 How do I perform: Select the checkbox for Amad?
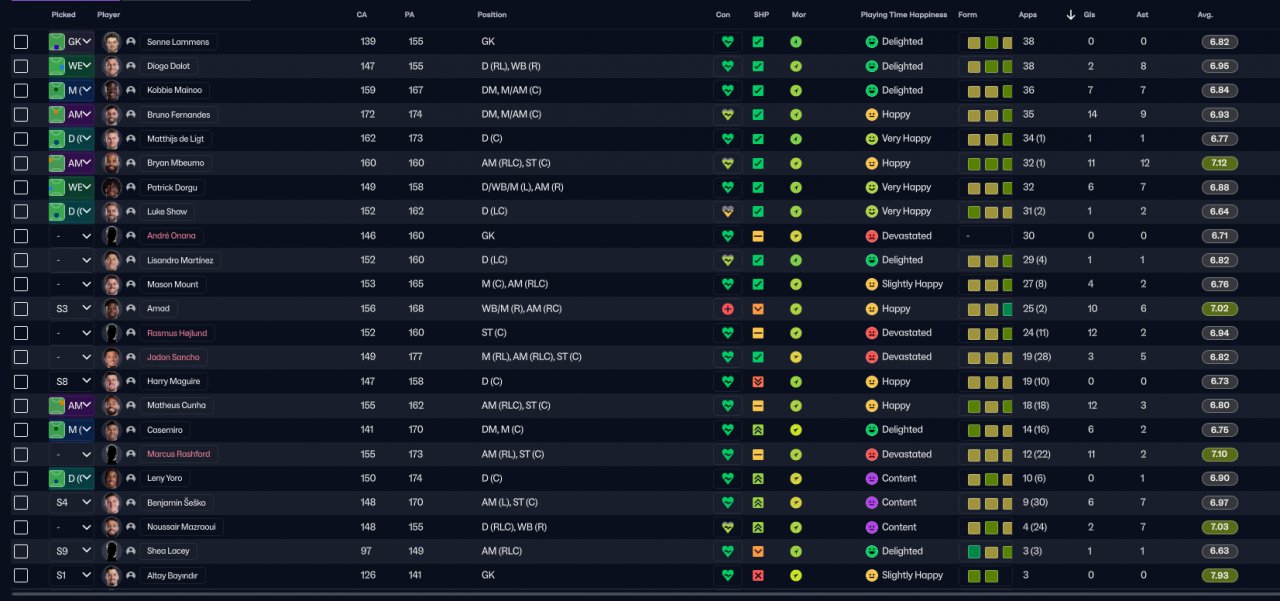coord(21,309)
